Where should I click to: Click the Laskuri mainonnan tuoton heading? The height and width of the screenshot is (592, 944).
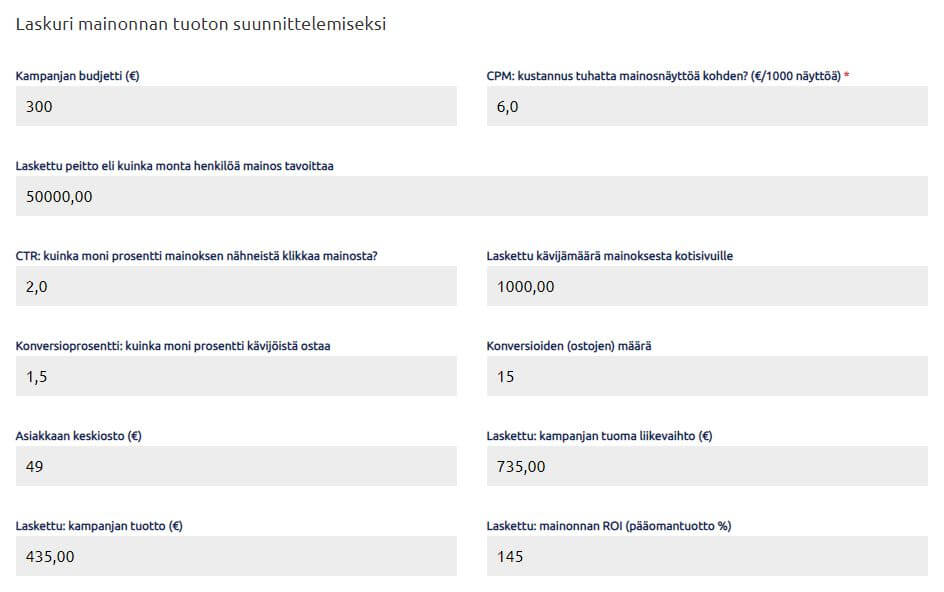[200, 22]
